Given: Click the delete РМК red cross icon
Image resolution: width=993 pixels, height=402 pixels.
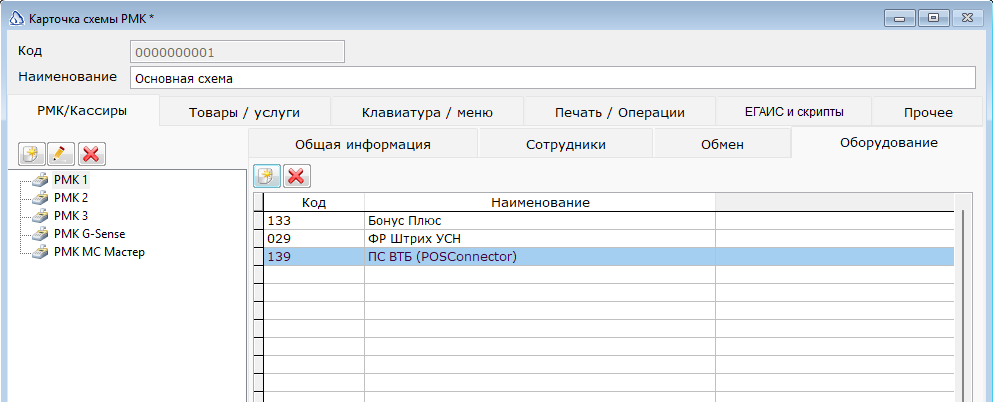Looking at the screenshot, I should pos(92,153).
